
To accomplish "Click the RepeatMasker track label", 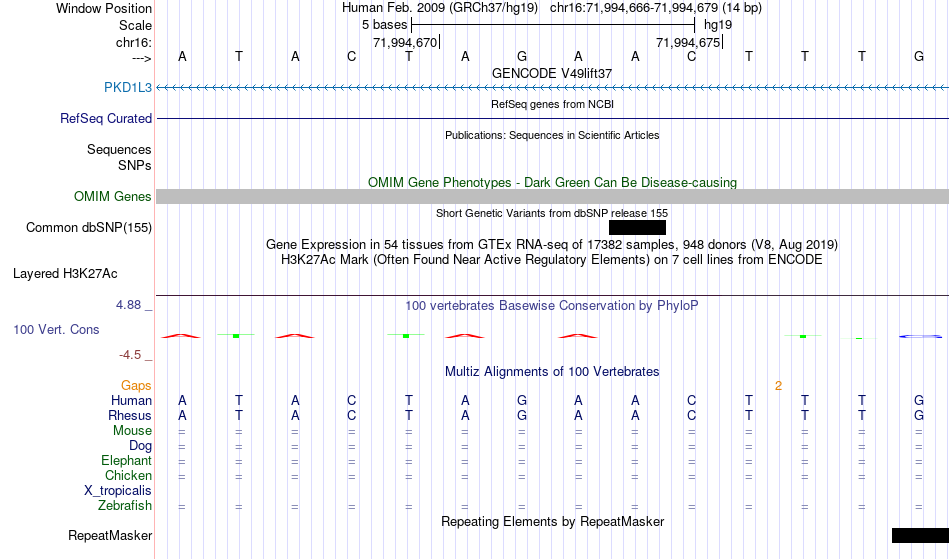I will point(110,535).
